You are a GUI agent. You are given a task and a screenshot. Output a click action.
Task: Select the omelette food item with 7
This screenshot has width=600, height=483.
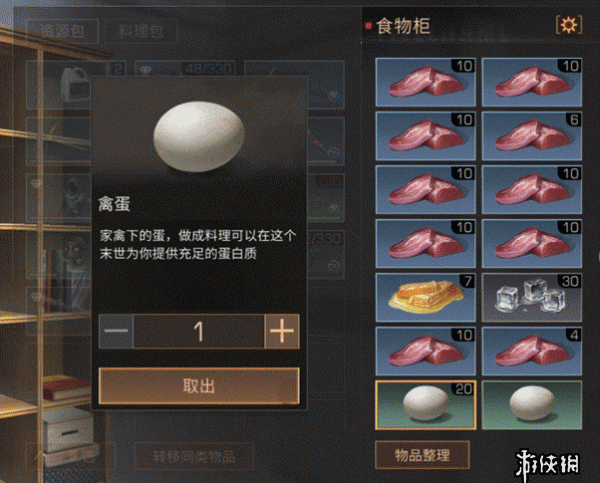click(426, 297)
